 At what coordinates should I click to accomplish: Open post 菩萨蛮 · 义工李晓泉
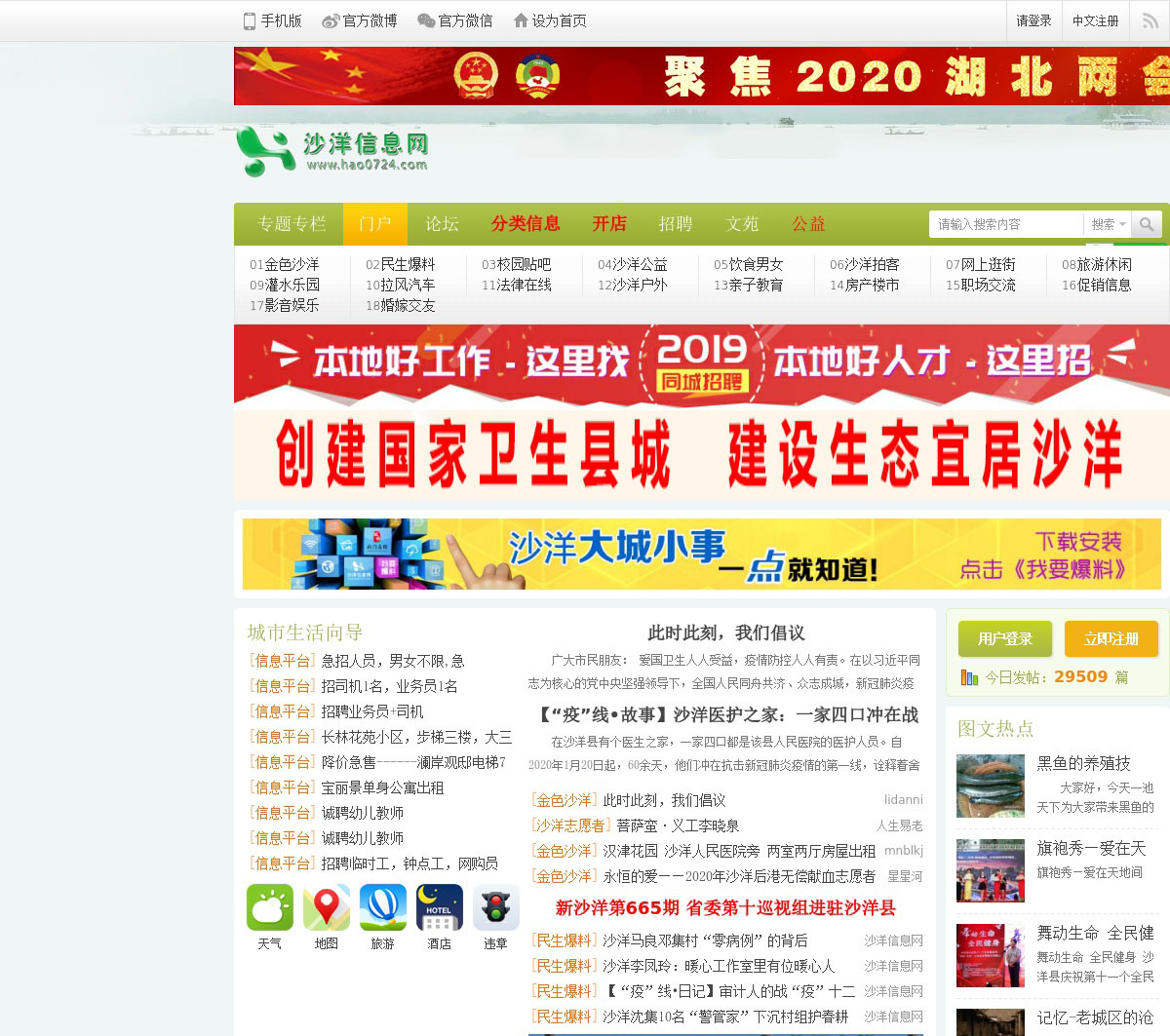pyautogui.click(x=678, y=825)
